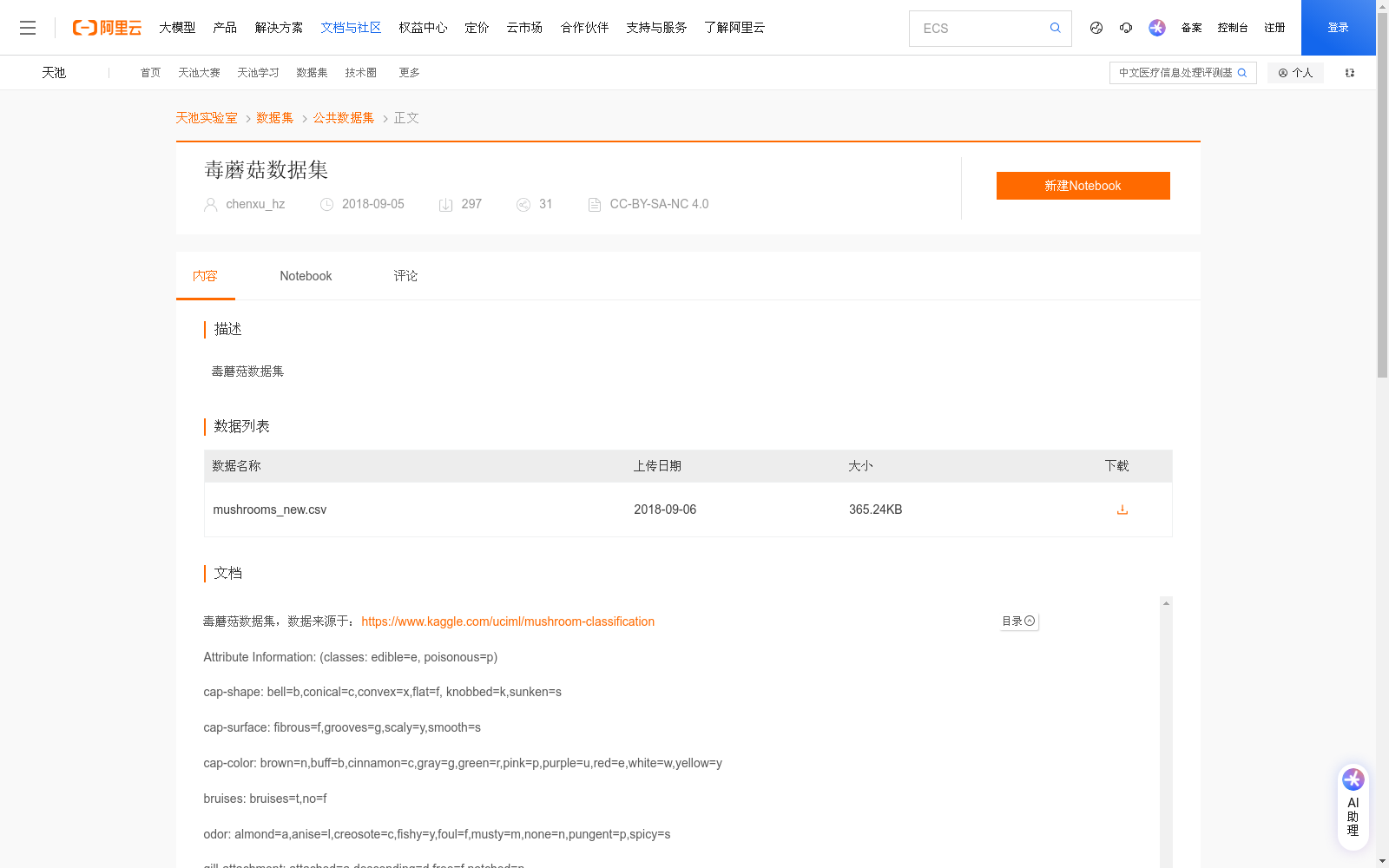Collapse the 目录 panel with its chevron
Viewport: 1389px width, 868px height.
tap(1030, 621)
